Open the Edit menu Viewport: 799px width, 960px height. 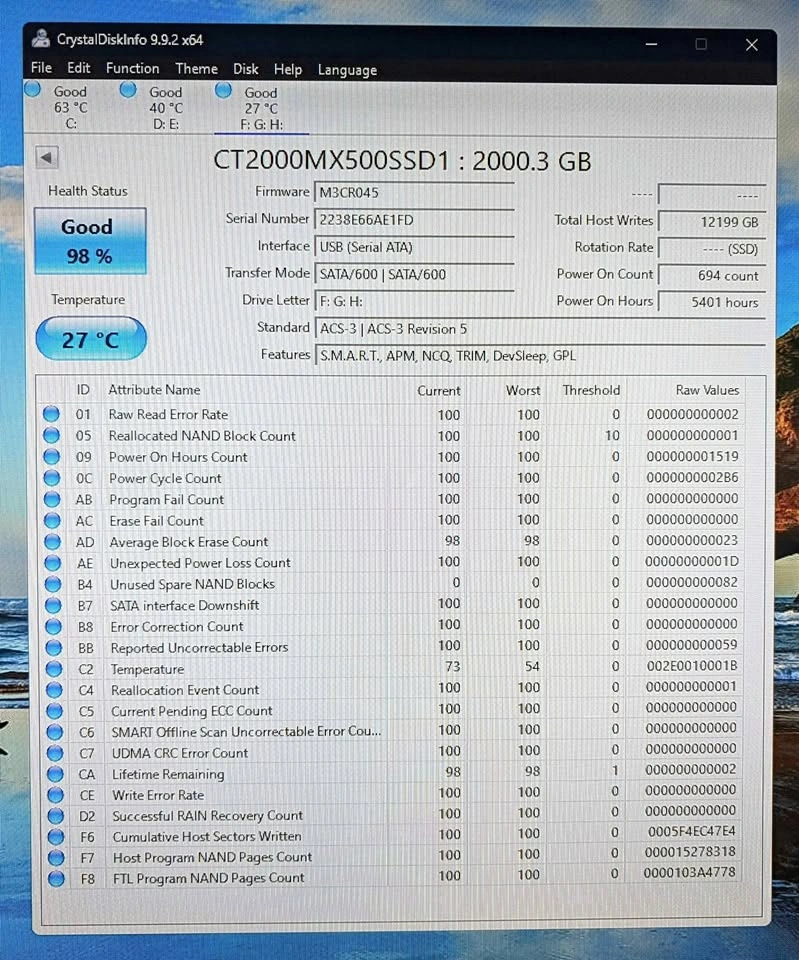click(78, 68)
